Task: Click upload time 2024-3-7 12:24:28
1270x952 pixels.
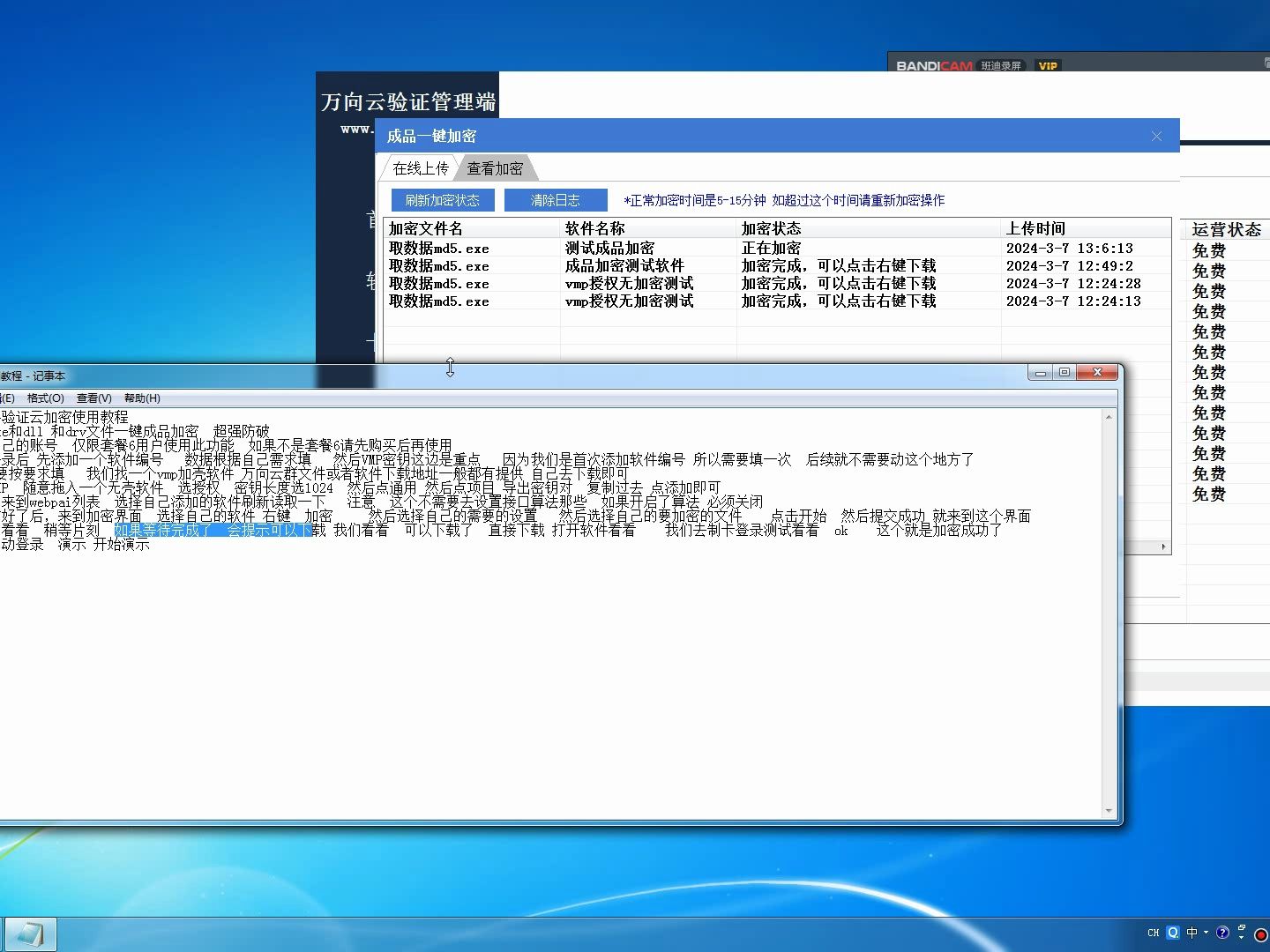Action: point(1073,284)
